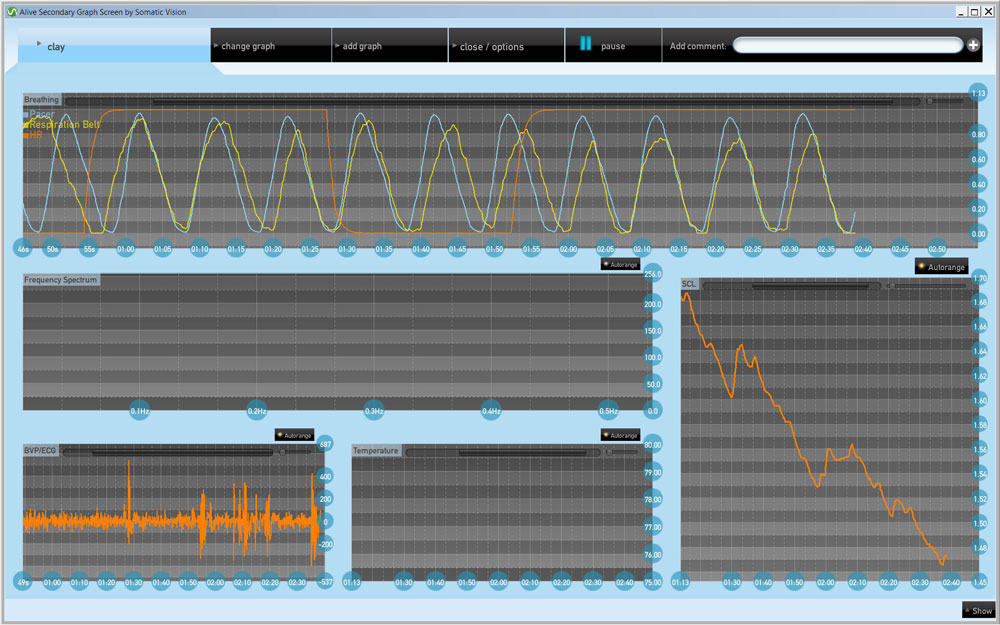
Task: Click the plus icon beside the comment field
Action: click(971, 44)
